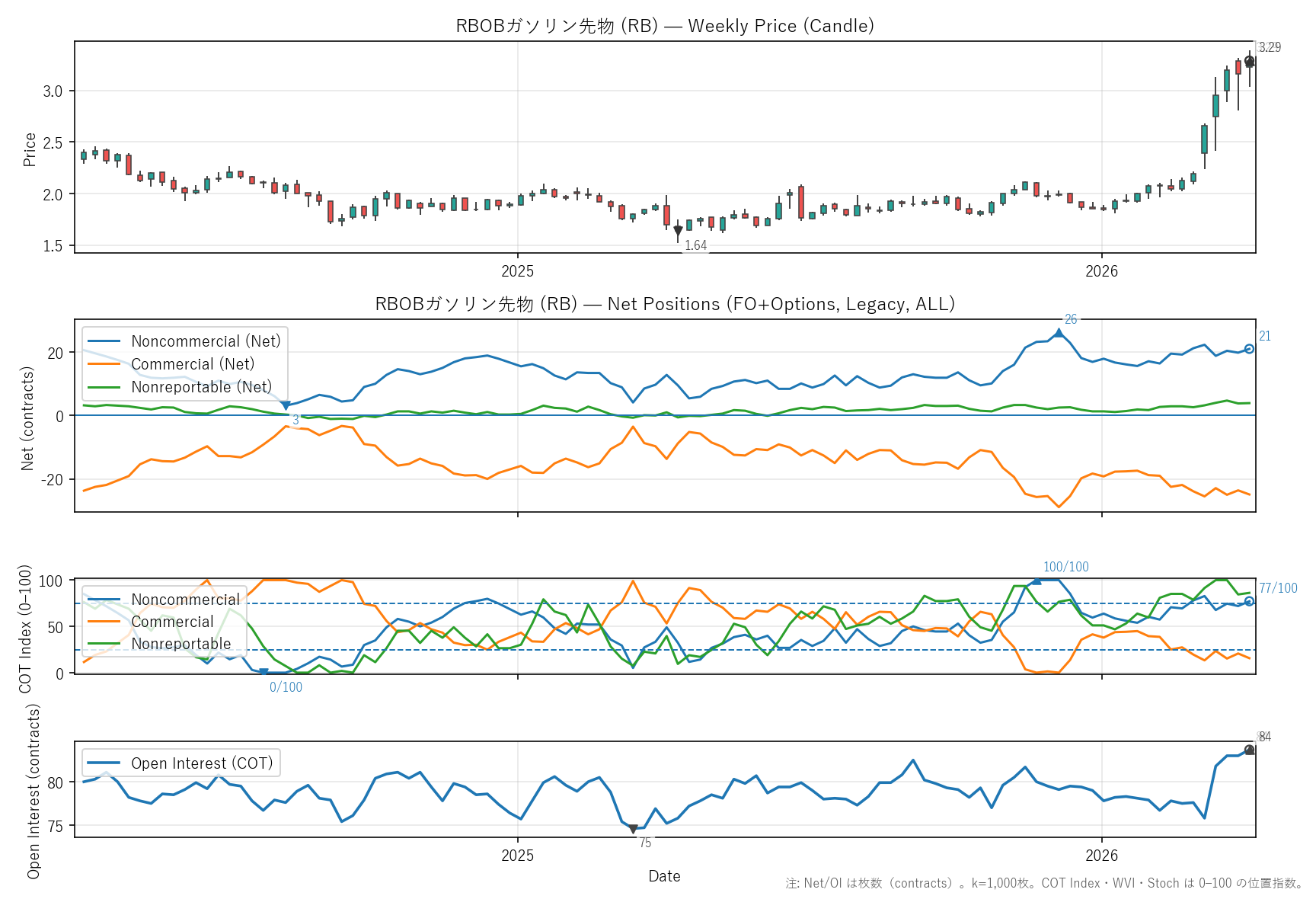Toggle the Nonreportable (Net) legend entry

(201, 387)
